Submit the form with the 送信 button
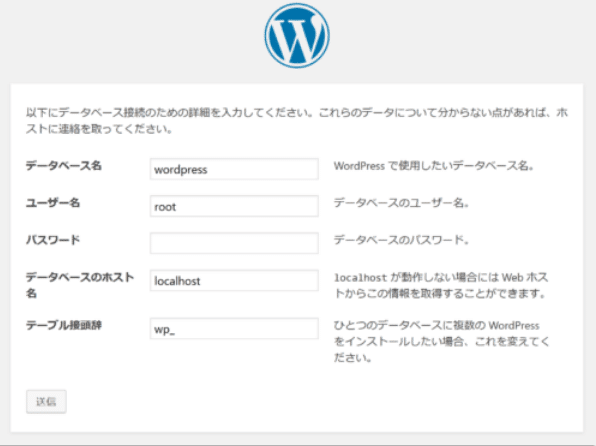This screenshot has height=446, width=596. pyautogui.click(x=46, y=402)
